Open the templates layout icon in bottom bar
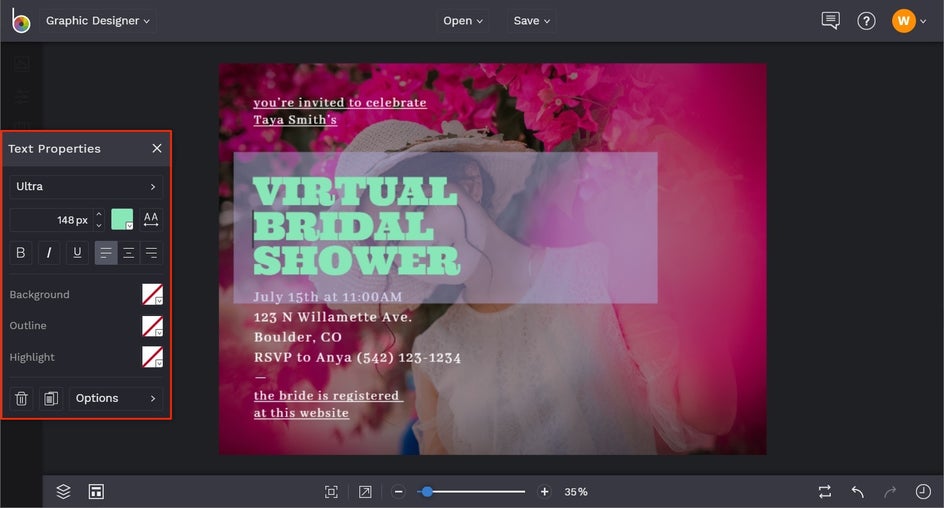Screen dimensions: 944x508 96,492
